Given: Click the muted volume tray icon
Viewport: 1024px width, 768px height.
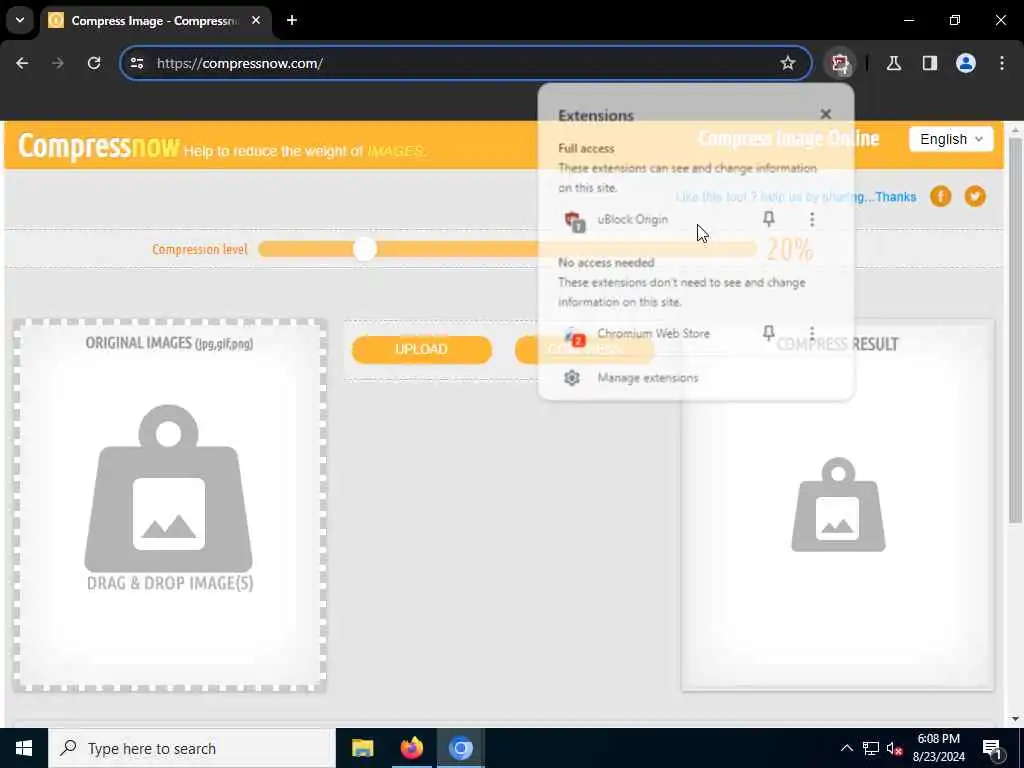Looking at the screenshot, I should (894, 748).
